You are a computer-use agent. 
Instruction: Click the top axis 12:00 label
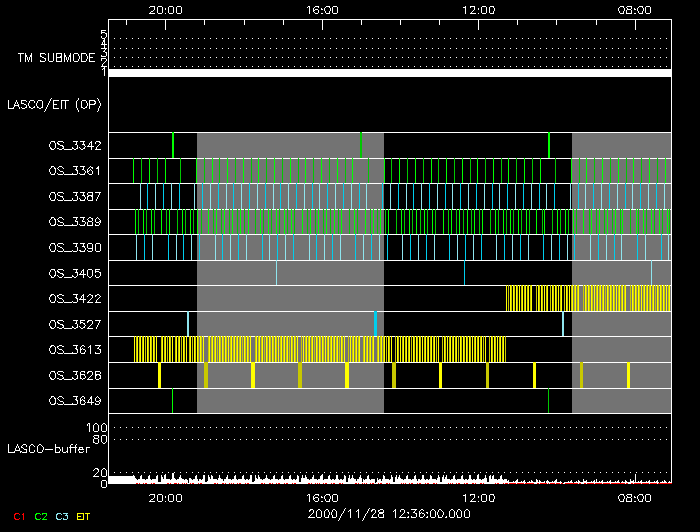(x=479, y=10)
